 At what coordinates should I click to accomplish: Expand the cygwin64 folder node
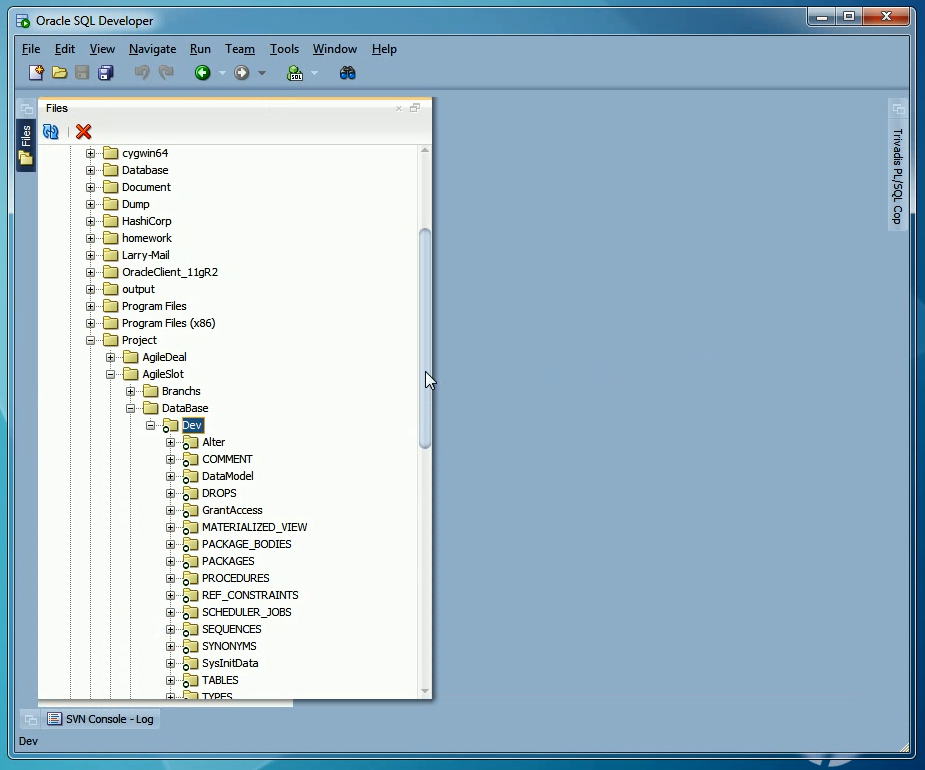pyautogui.click(x=90, y=153)
